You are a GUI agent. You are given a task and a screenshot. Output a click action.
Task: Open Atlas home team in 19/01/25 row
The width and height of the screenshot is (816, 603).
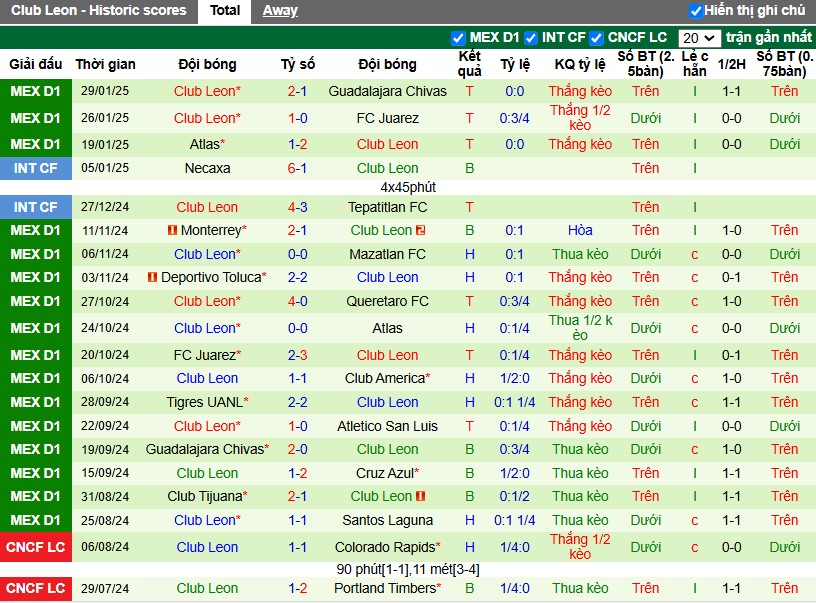(207, 144)
